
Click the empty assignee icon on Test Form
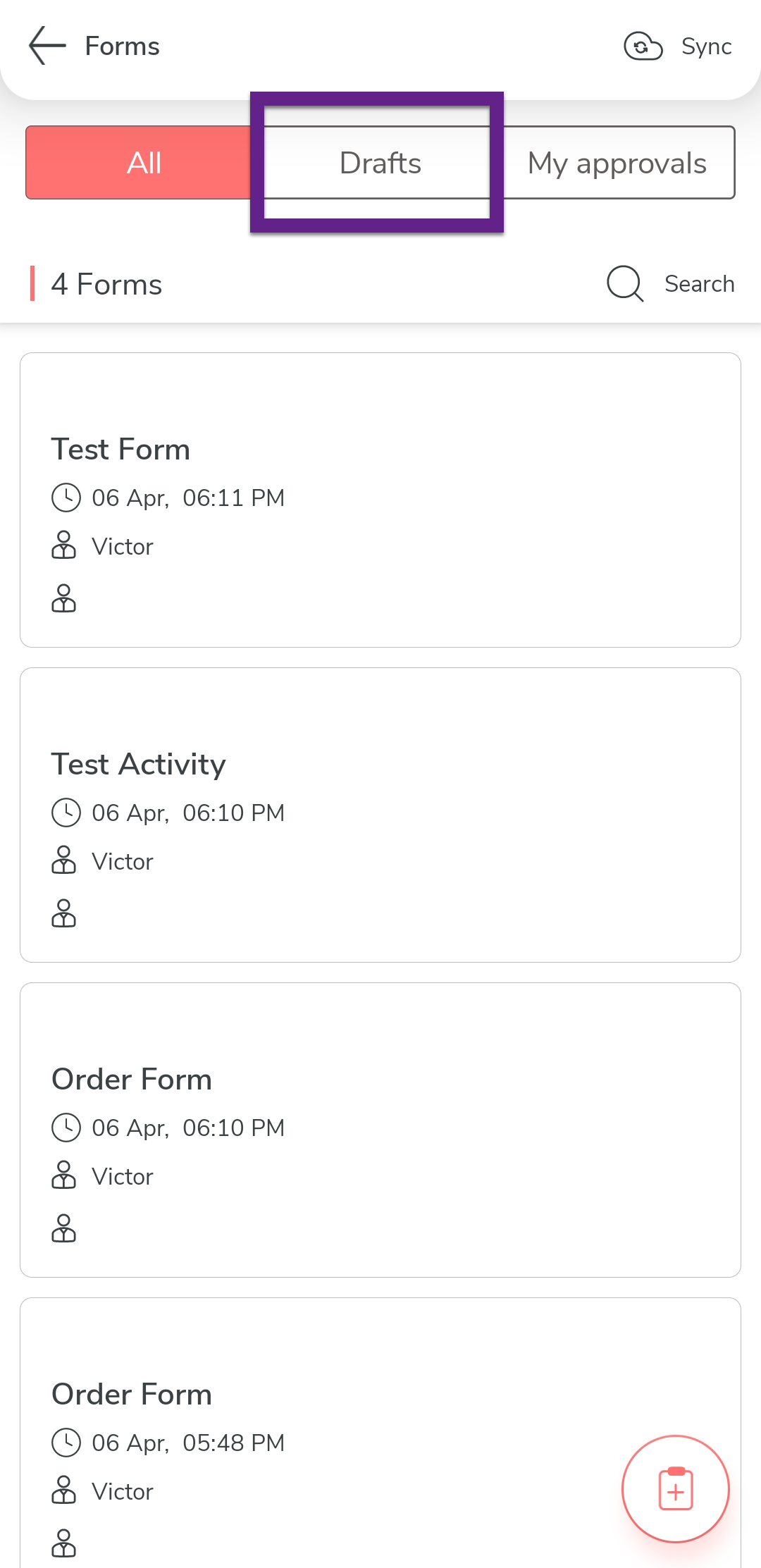click(64, 598)
